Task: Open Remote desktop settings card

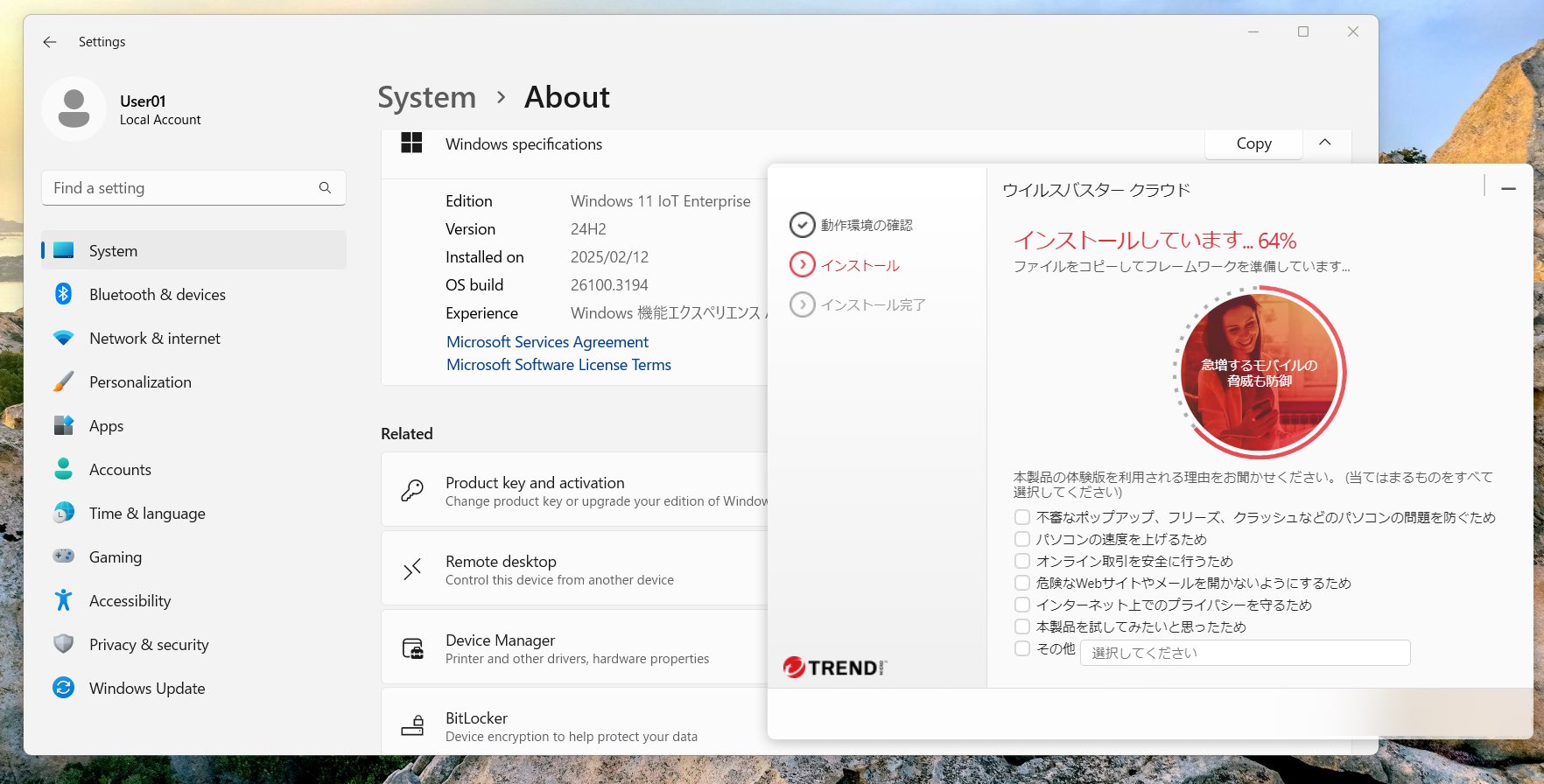Action: coord(574,569)
